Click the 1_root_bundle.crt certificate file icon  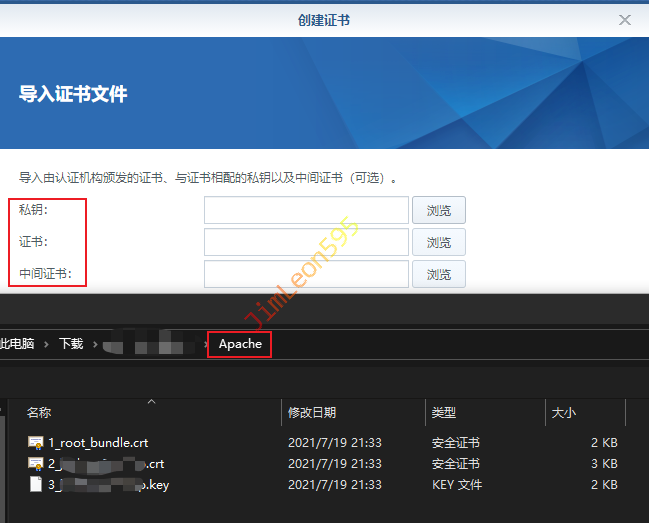coord(36,442)
